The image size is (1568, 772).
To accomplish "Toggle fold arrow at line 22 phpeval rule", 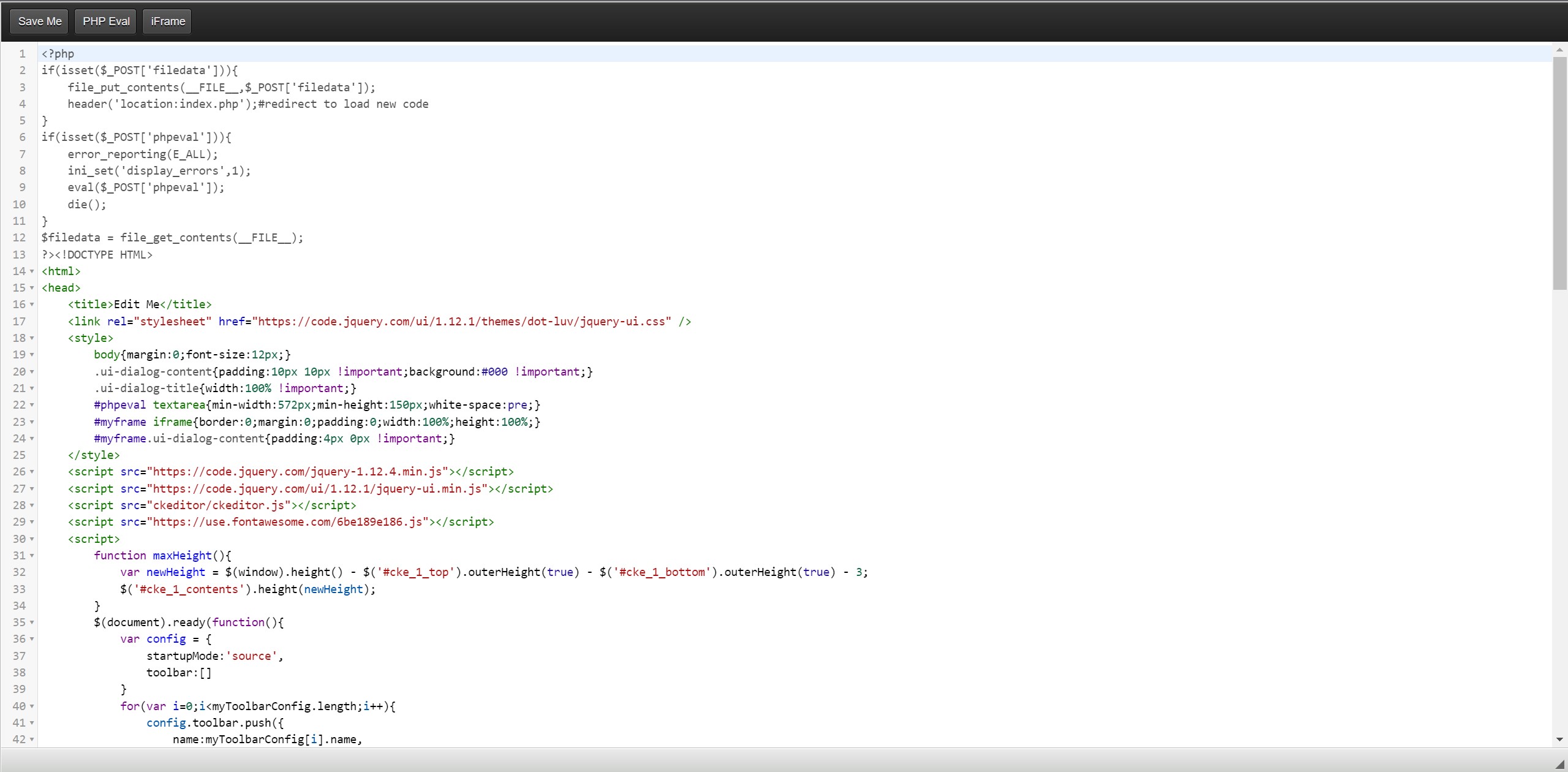I will [x=32, y=405].
